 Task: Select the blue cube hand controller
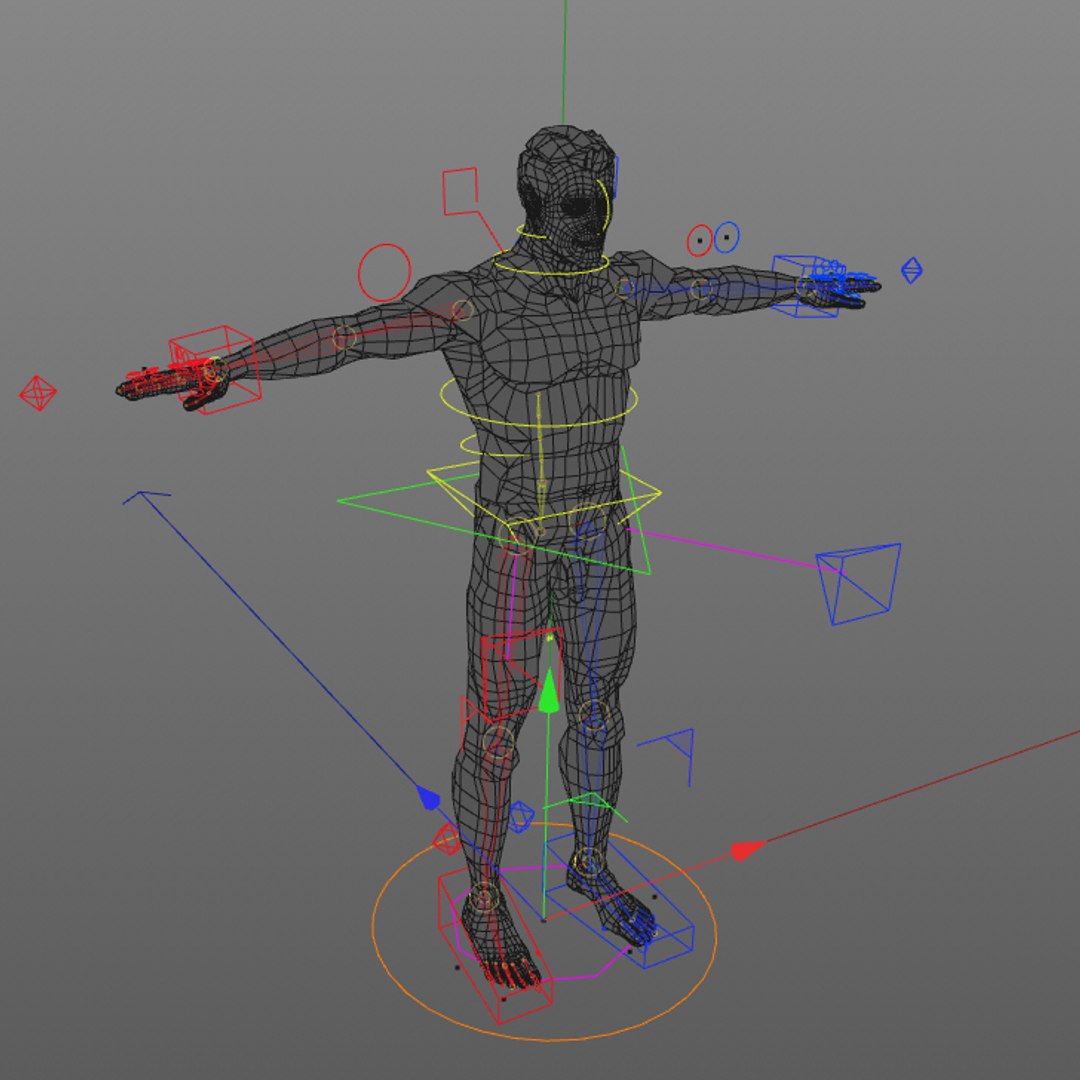[x=806, y=287]
